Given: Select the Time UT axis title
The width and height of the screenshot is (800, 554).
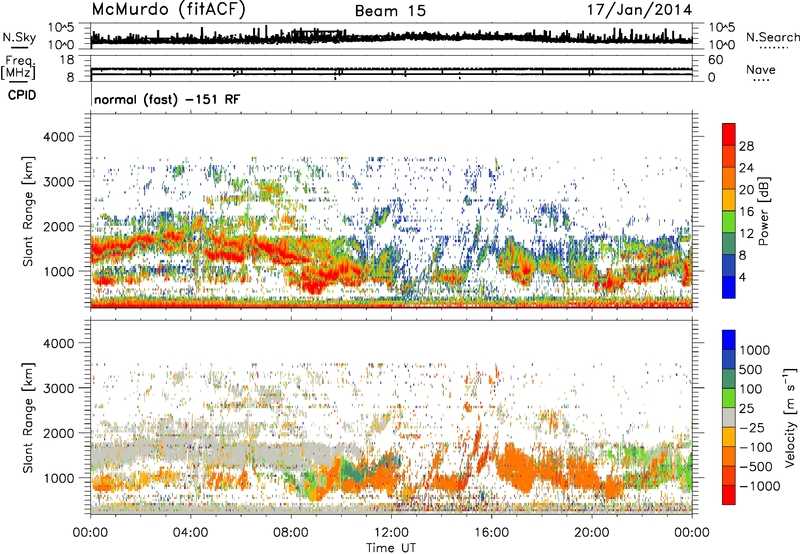Looking at the screenshot, I should tap(391, 548).
